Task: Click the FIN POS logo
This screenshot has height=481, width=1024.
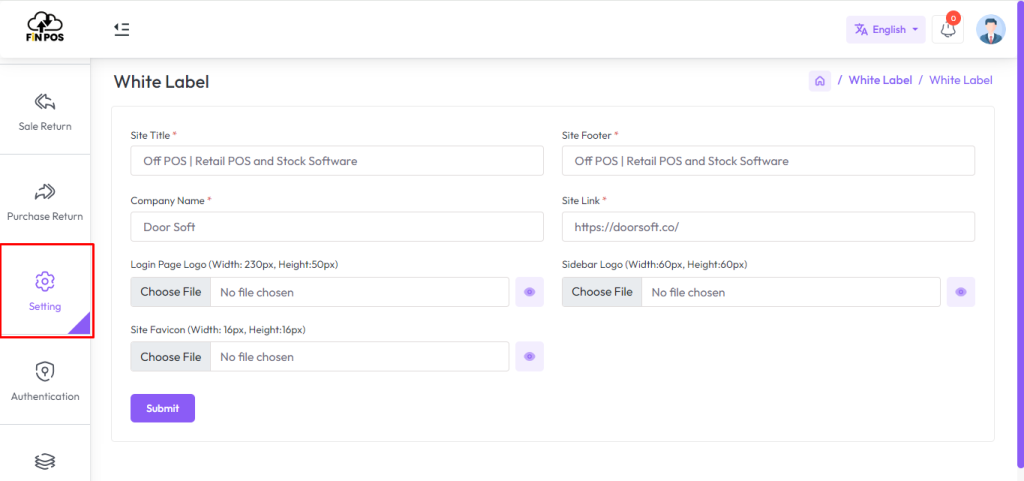Action: [x=45, y=28]
